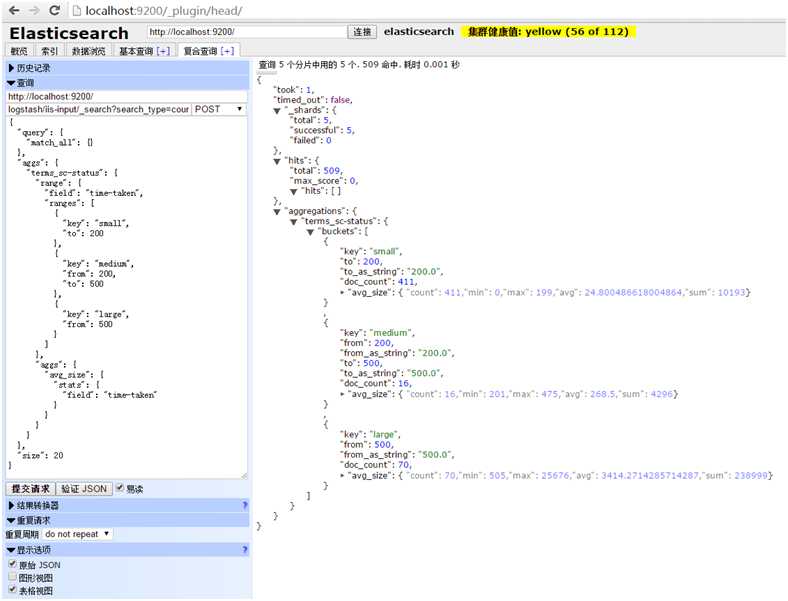
Task: Collapse the aggregations JSON node
Action: pyautogui.click(x=277, y=212)
